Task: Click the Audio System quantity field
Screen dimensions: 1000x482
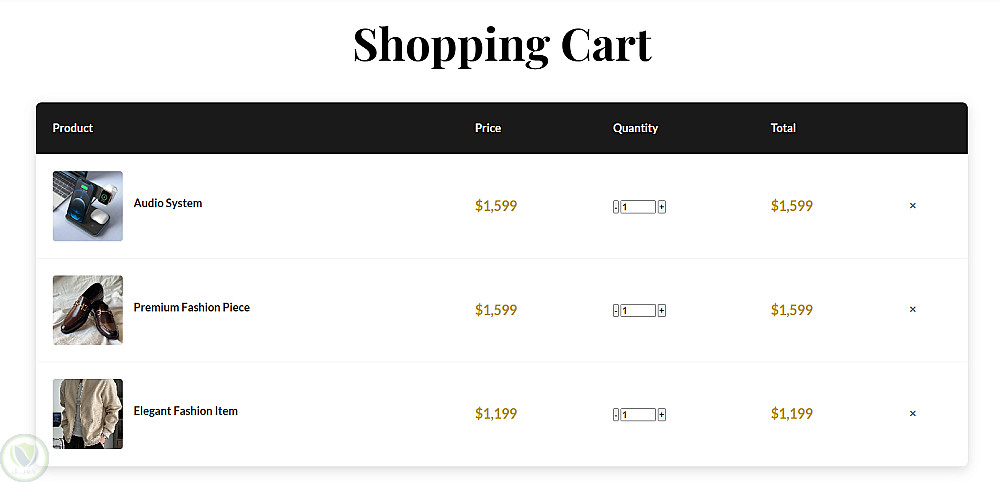Action: [x=638, y=207]
